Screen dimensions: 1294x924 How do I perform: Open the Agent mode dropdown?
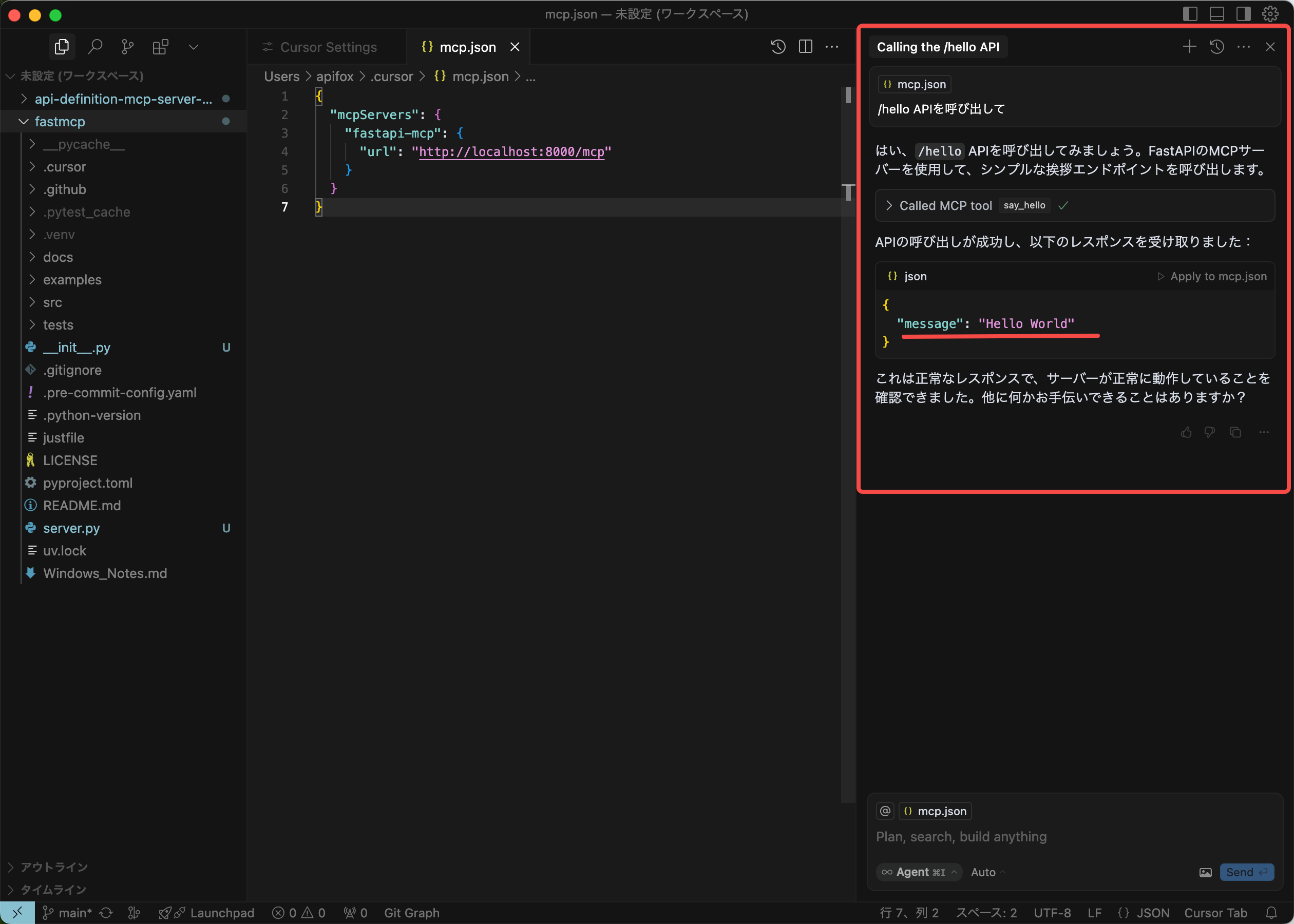[920, 872]
